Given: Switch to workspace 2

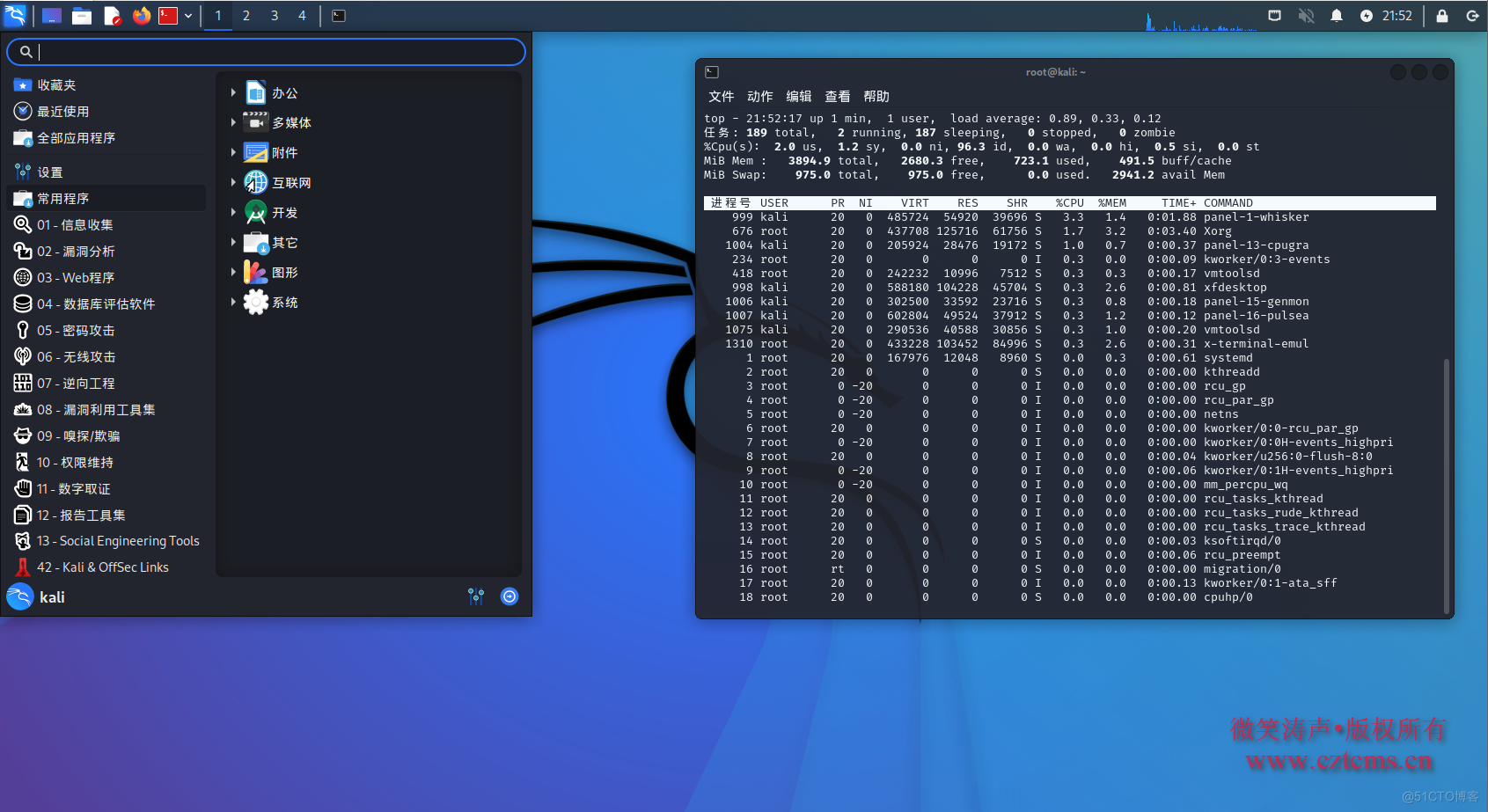Looking at the screenshot, I should click(x=246, y=16).
